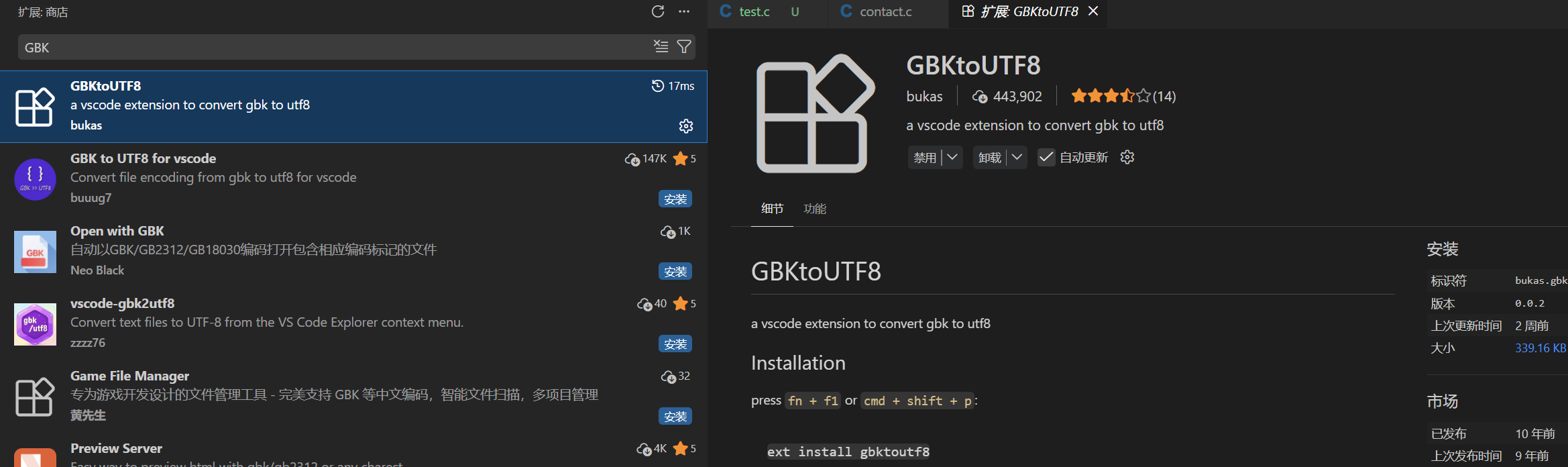Select the Open with GBK title
Image resolution: width=1568 pixels, height=467 pixels.
pyautogui.click(x=117, y=231)
